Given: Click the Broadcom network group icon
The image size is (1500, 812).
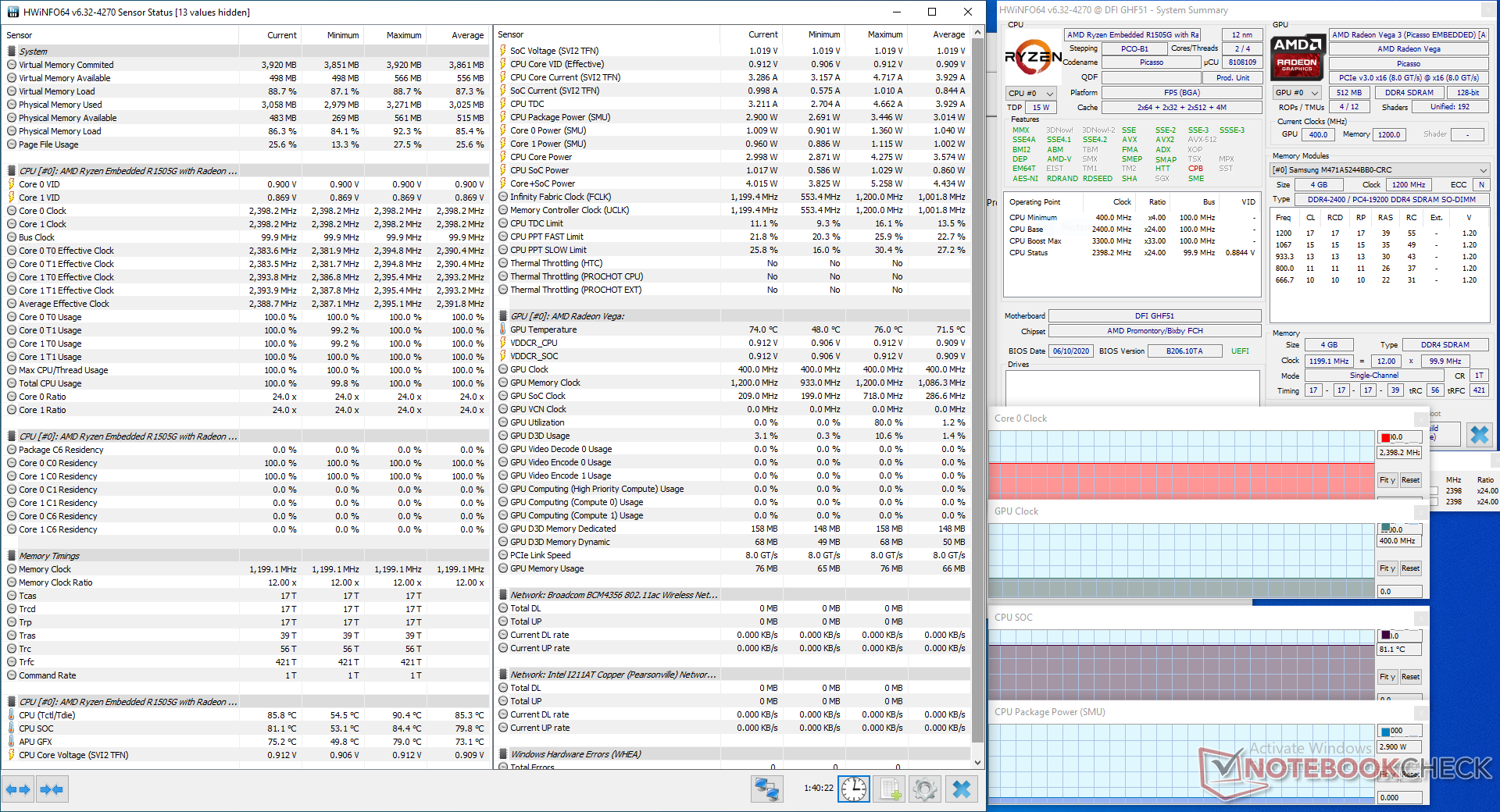Looking at the screenshot, I should coord(504,595).
